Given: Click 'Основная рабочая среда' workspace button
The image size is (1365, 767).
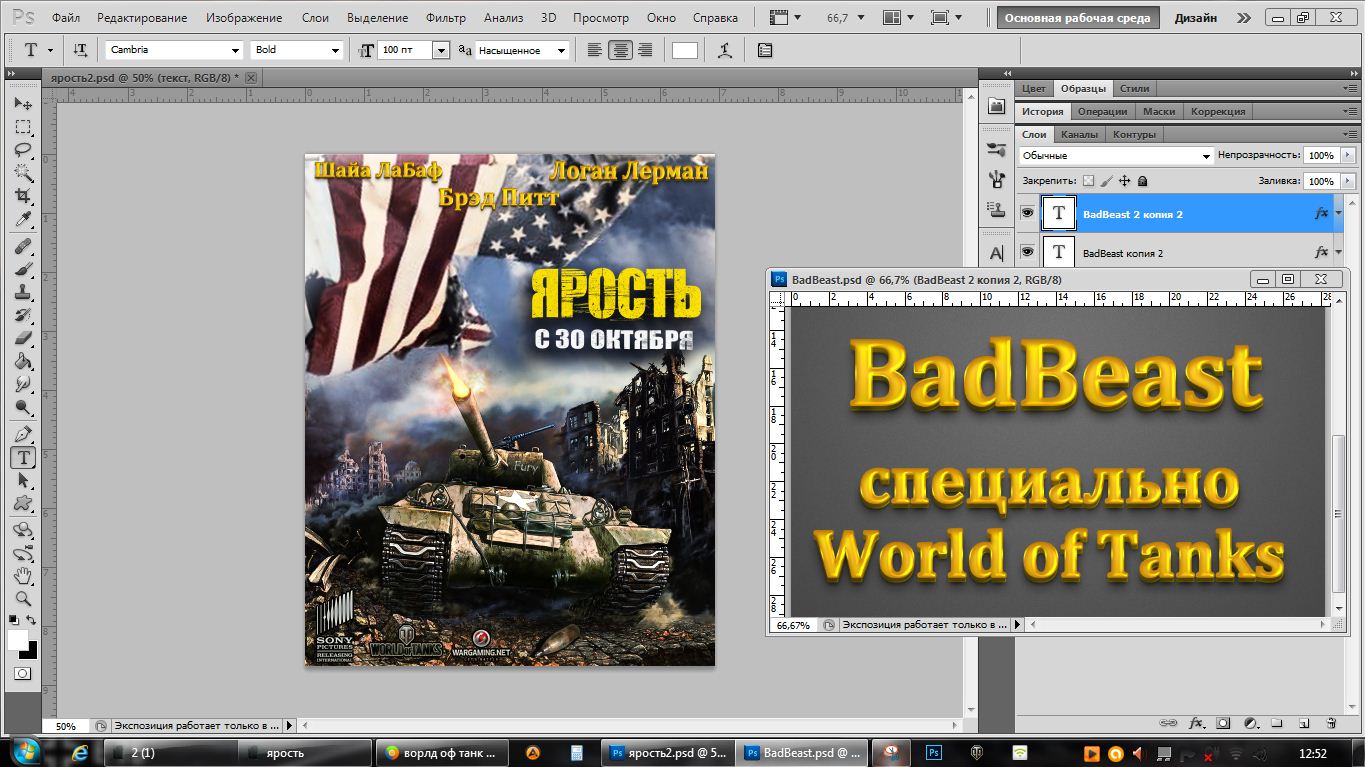Looking at the screenshot, I should tap(1077, 18).
